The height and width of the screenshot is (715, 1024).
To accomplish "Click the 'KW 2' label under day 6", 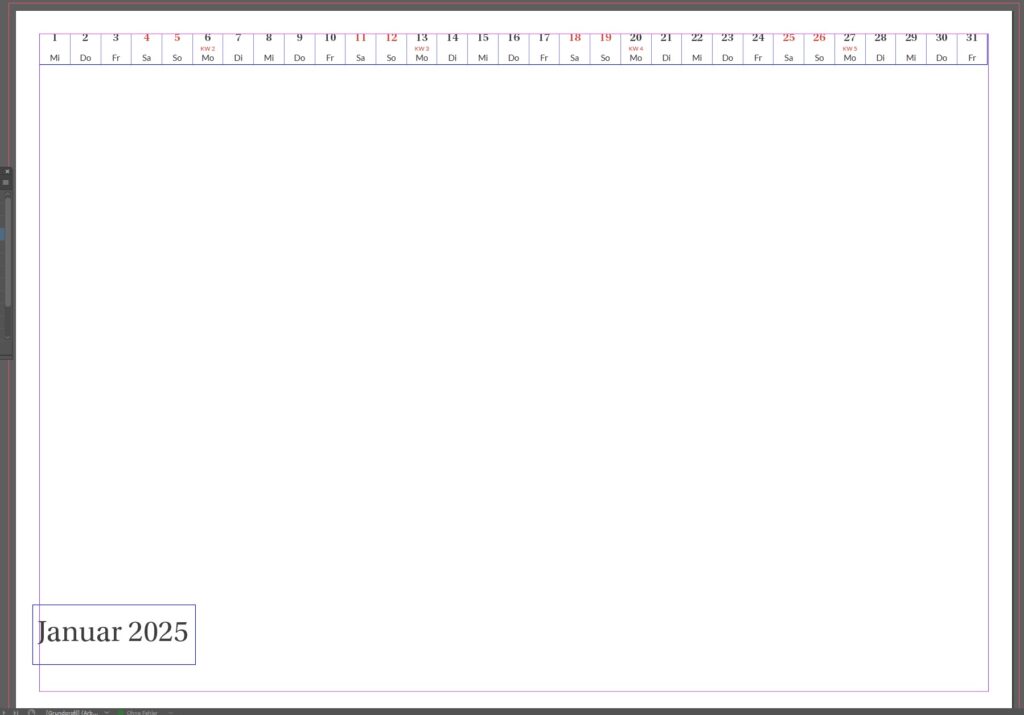I will 208,48.
